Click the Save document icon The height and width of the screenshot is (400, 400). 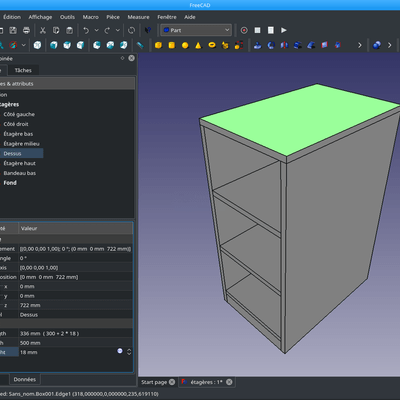13,30
